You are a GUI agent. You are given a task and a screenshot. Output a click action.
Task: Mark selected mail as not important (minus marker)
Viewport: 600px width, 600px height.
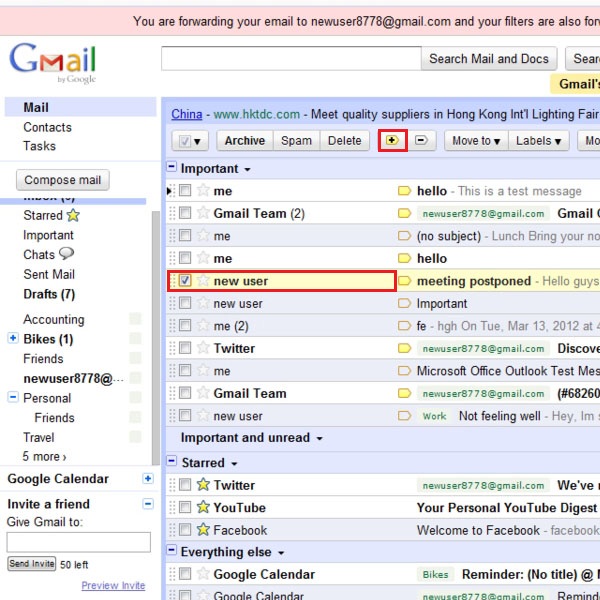pos(421,140)
